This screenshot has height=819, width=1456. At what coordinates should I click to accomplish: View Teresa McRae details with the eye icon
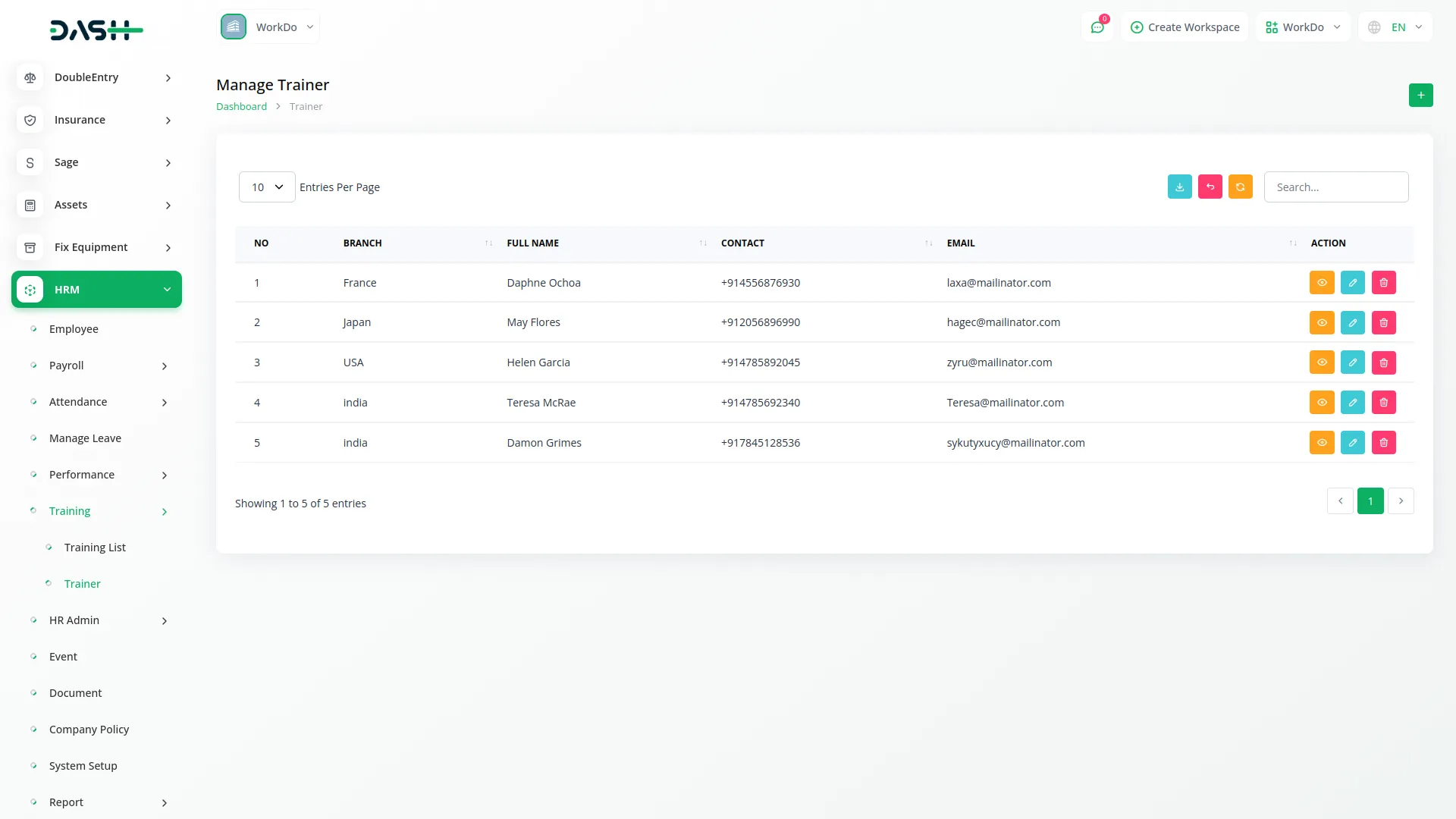point(1321,403)
